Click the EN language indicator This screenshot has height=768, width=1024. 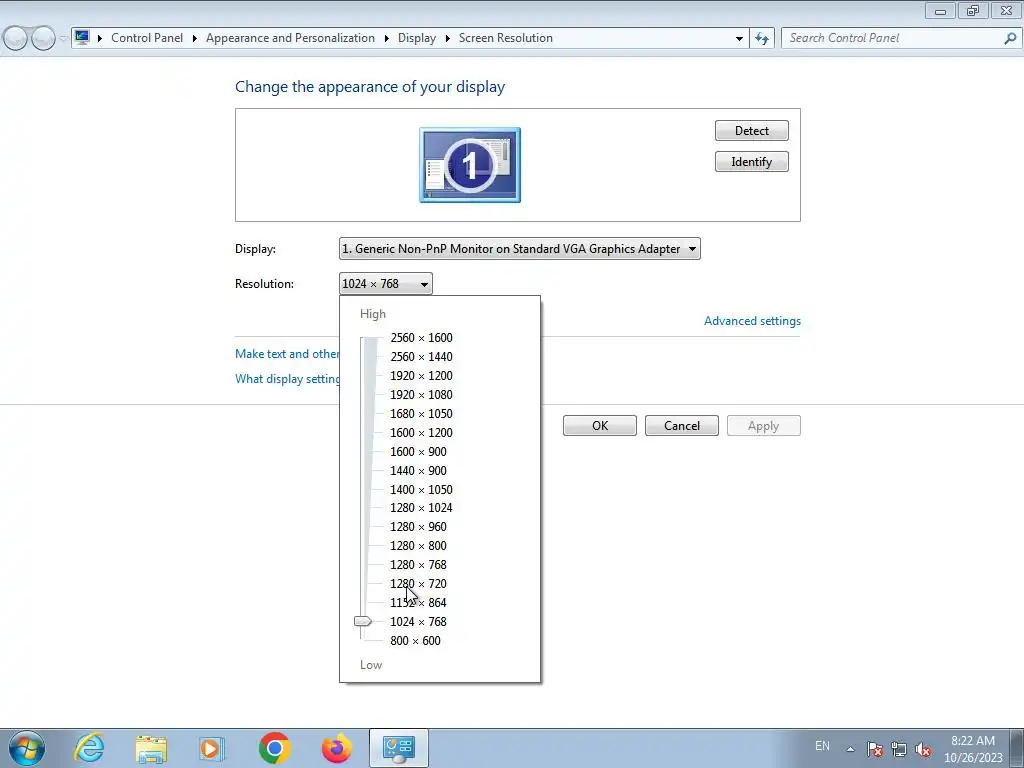(x=822, y=746)
